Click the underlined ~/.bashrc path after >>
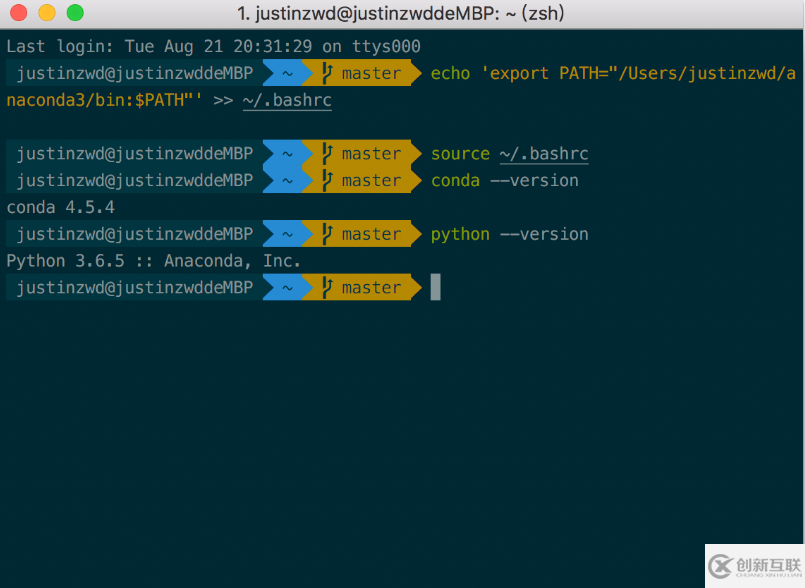This screenshot has width=805, height=588. tap(287, 100)
